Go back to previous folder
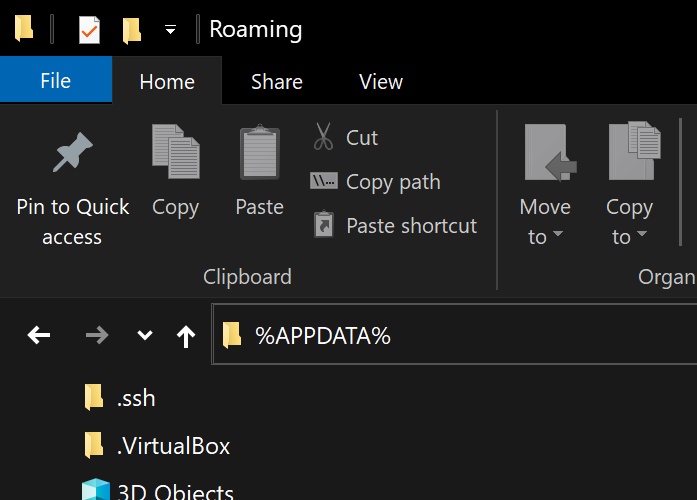Image resolution: width=697 pixels, height=500 pixels. (39, 335)
